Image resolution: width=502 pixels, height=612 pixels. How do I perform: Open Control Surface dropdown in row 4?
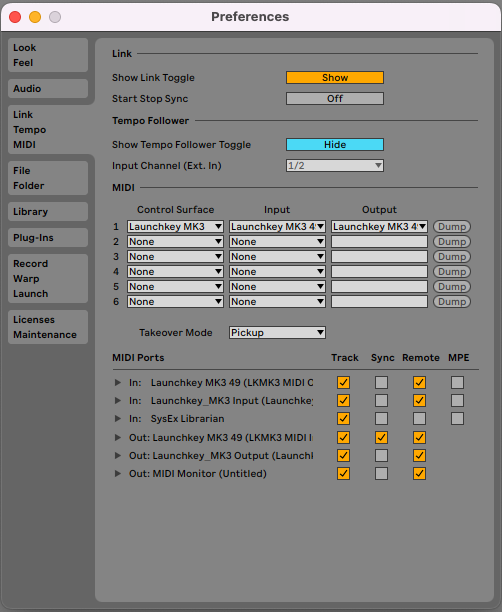175,272
